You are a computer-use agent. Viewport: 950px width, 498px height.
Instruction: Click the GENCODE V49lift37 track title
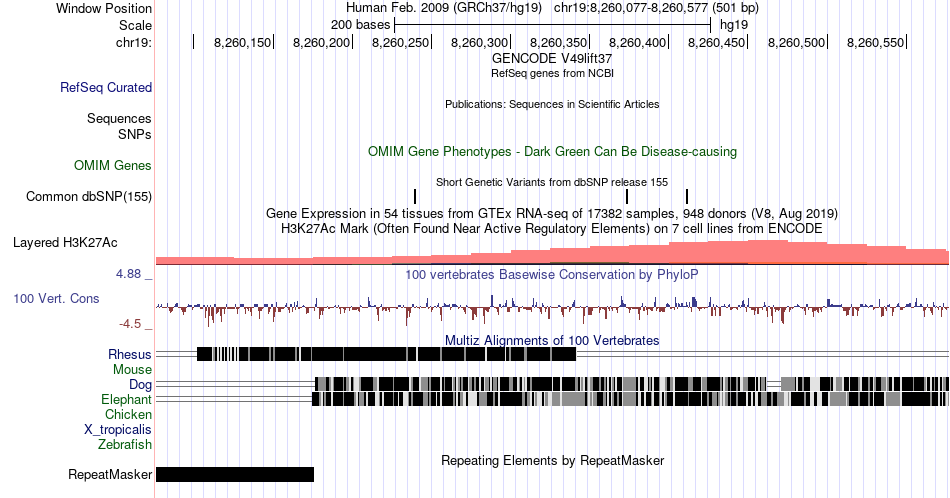[552, 59]
